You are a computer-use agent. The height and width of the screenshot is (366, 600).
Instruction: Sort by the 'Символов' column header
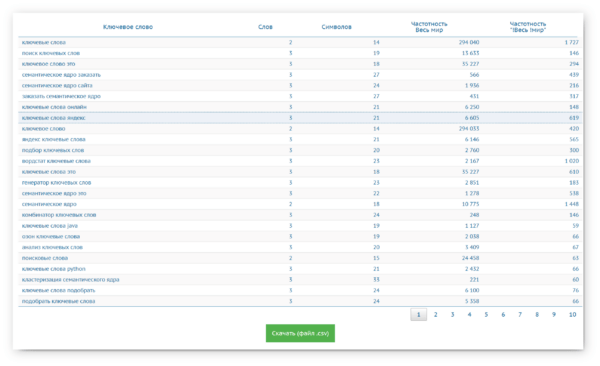(x=336, y=27)
